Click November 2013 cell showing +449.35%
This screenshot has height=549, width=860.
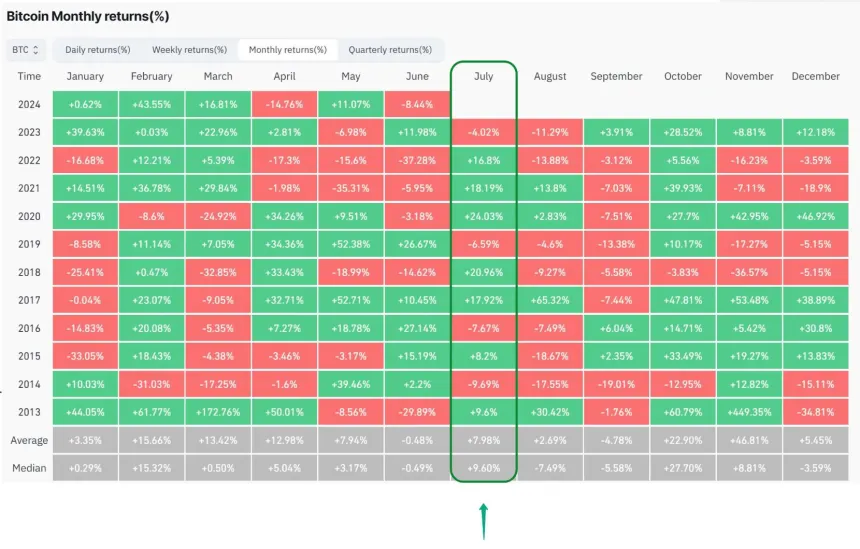point(749,411)
